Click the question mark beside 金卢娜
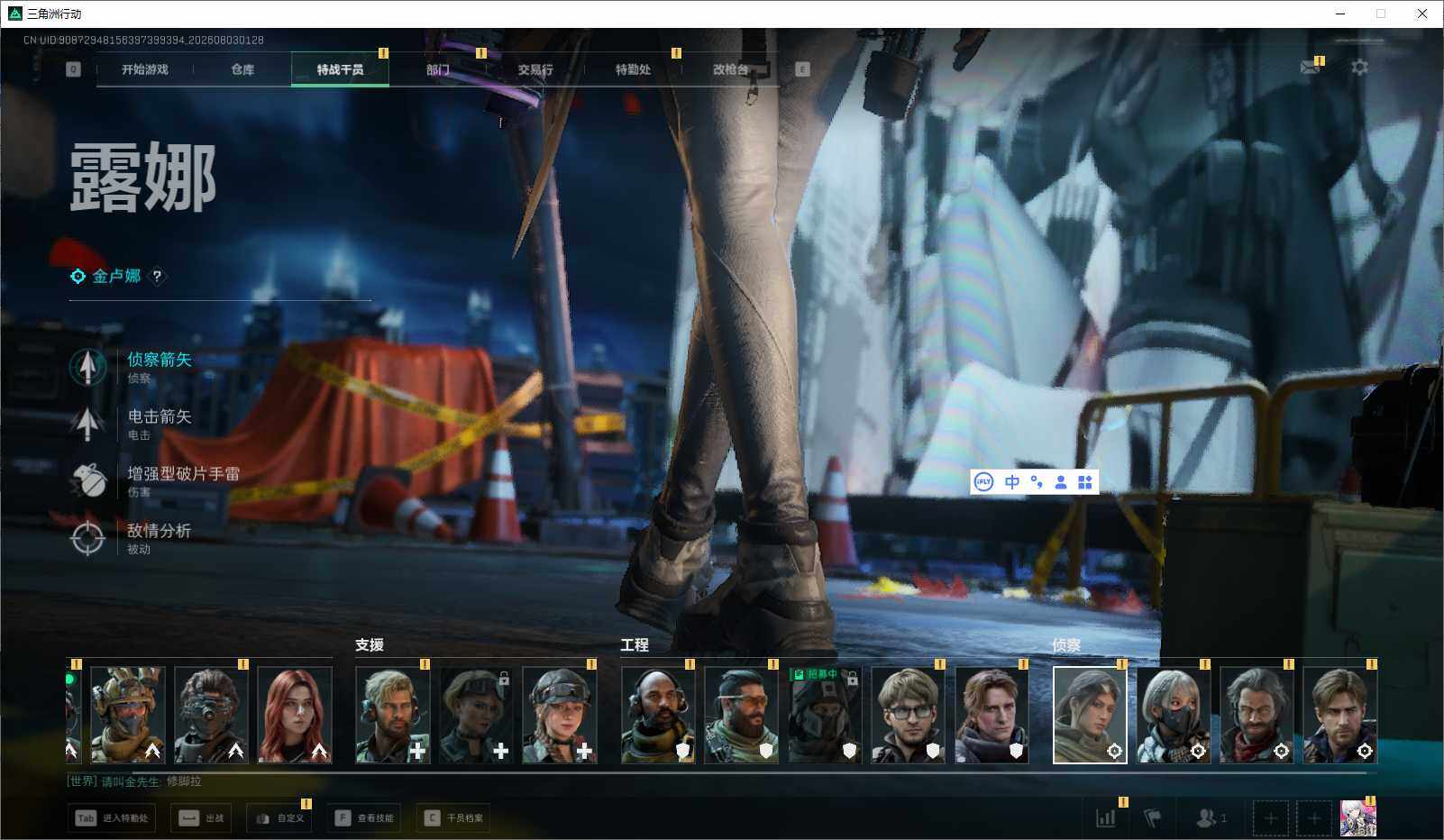The image size is (1444, 840). [x=157, y=277]
